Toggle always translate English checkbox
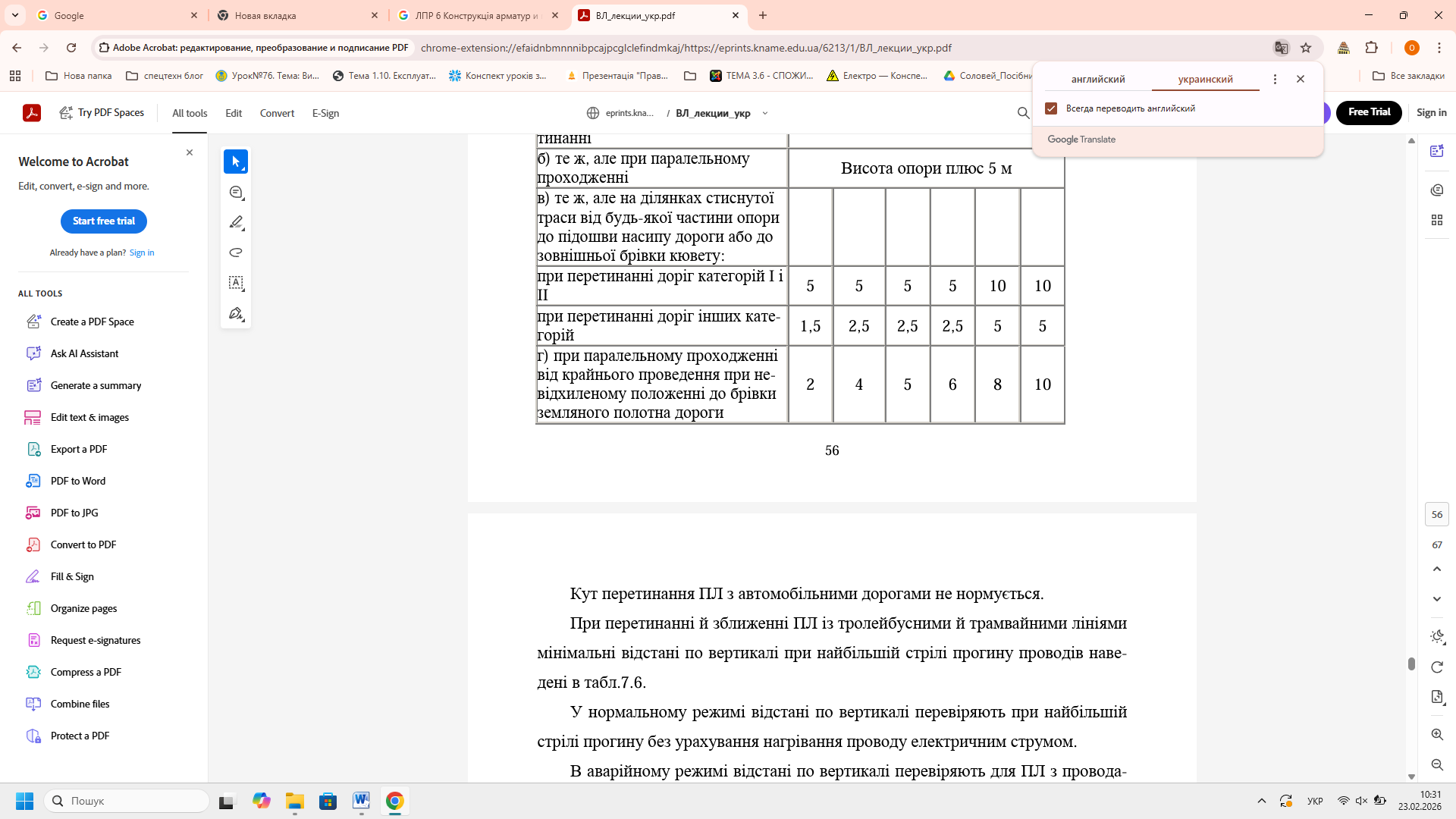The width and height of the screenshot is (1456, 819). click(1051, 108)
